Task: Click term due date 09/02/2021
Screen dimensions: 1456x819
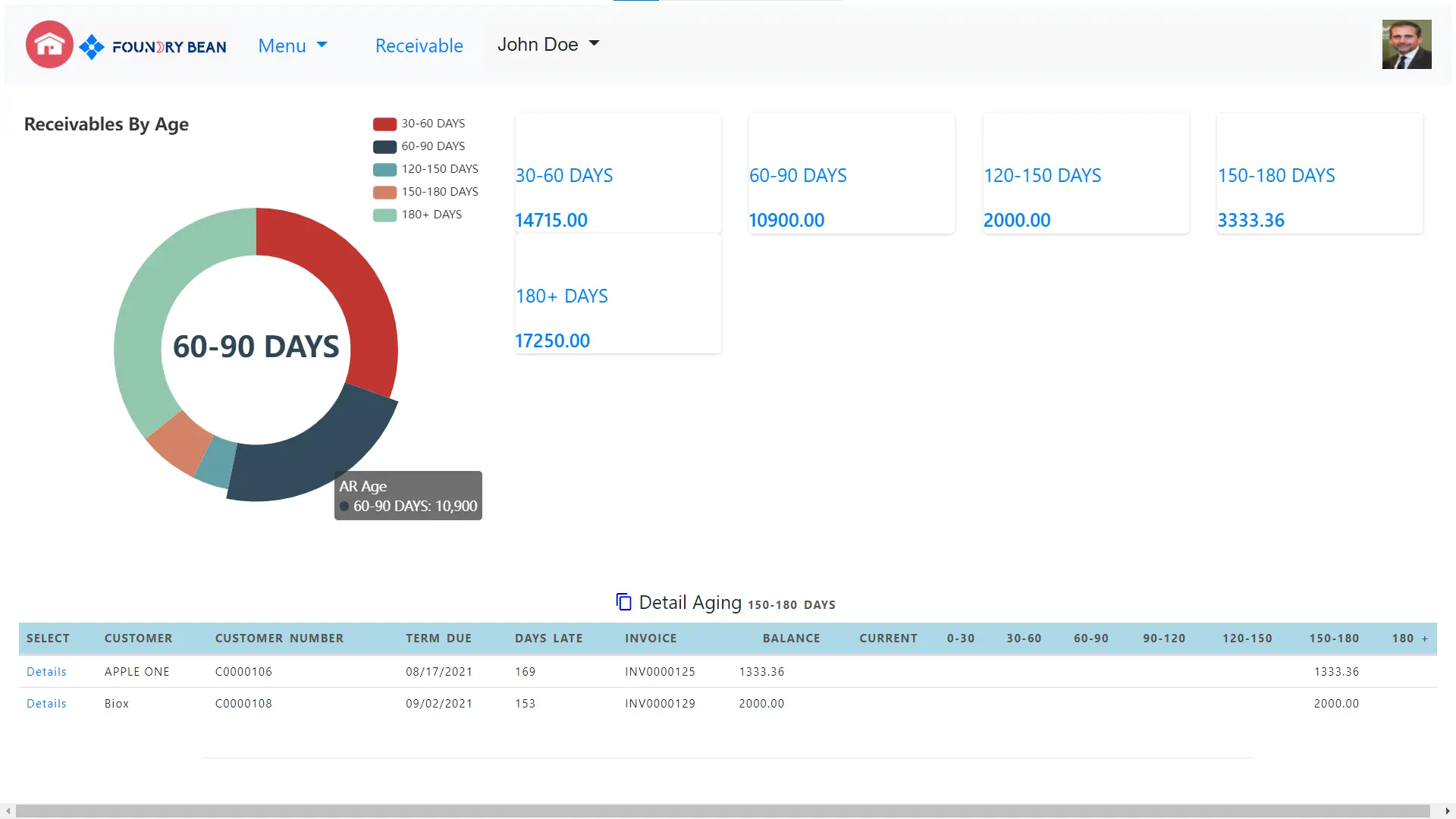Action: point(439,704)
